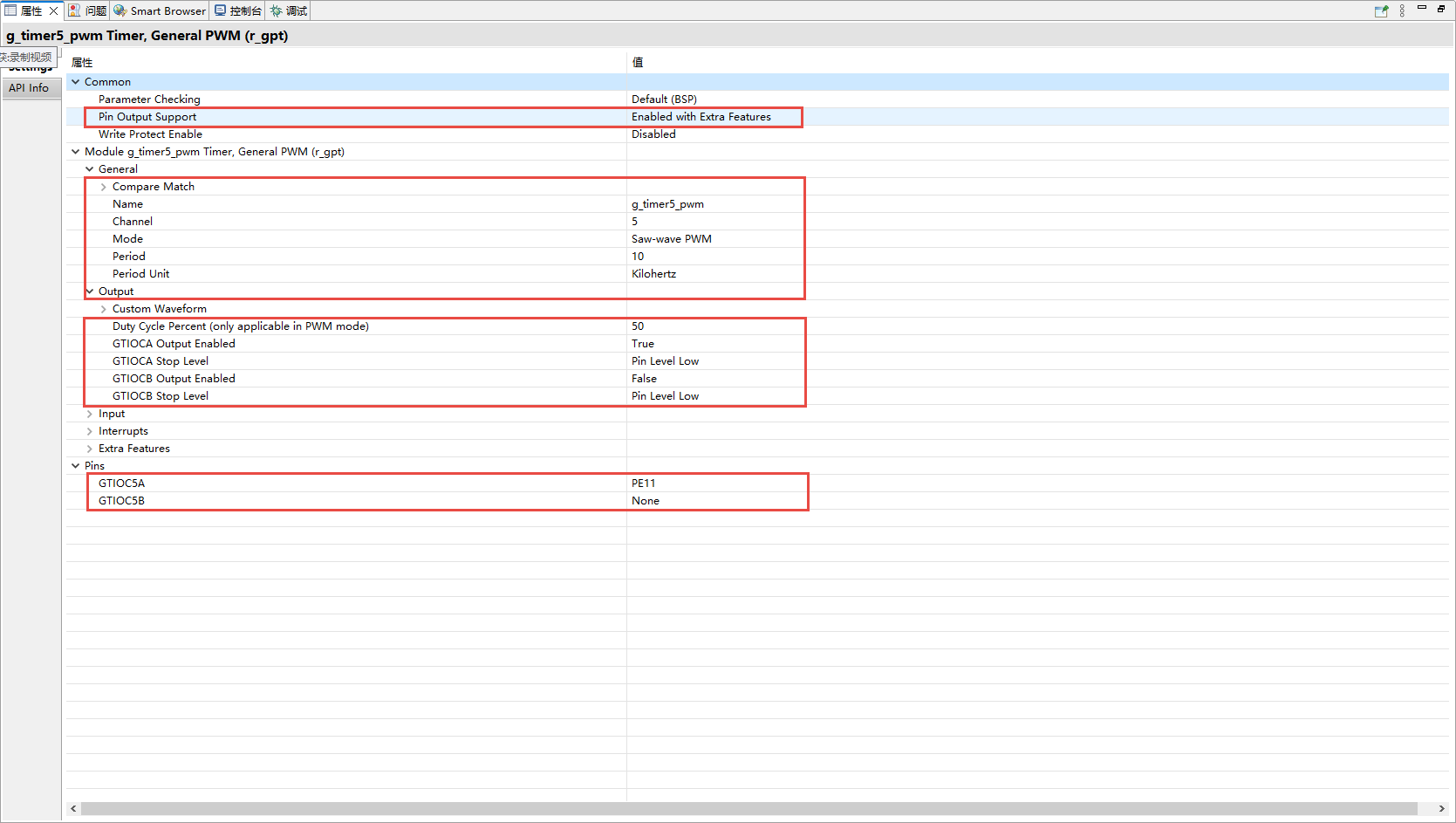Select the Period Unit label

pos(140,274)
